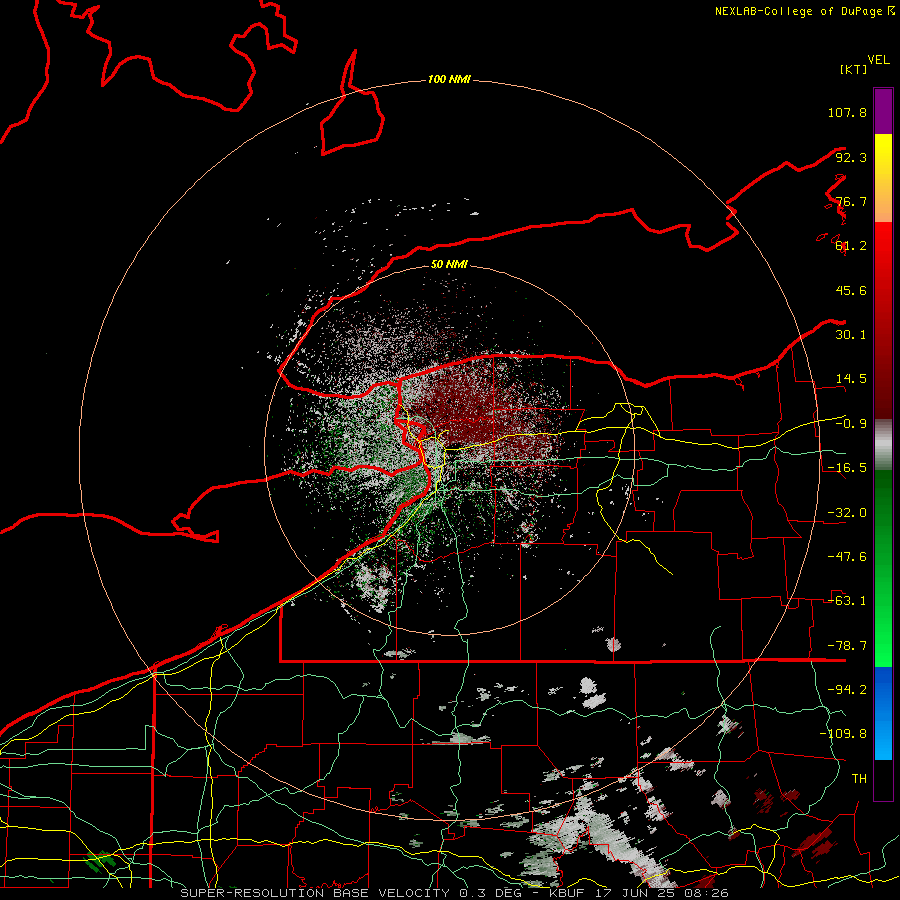Click the blue segment of the velocity color bar

coord(883,713)
